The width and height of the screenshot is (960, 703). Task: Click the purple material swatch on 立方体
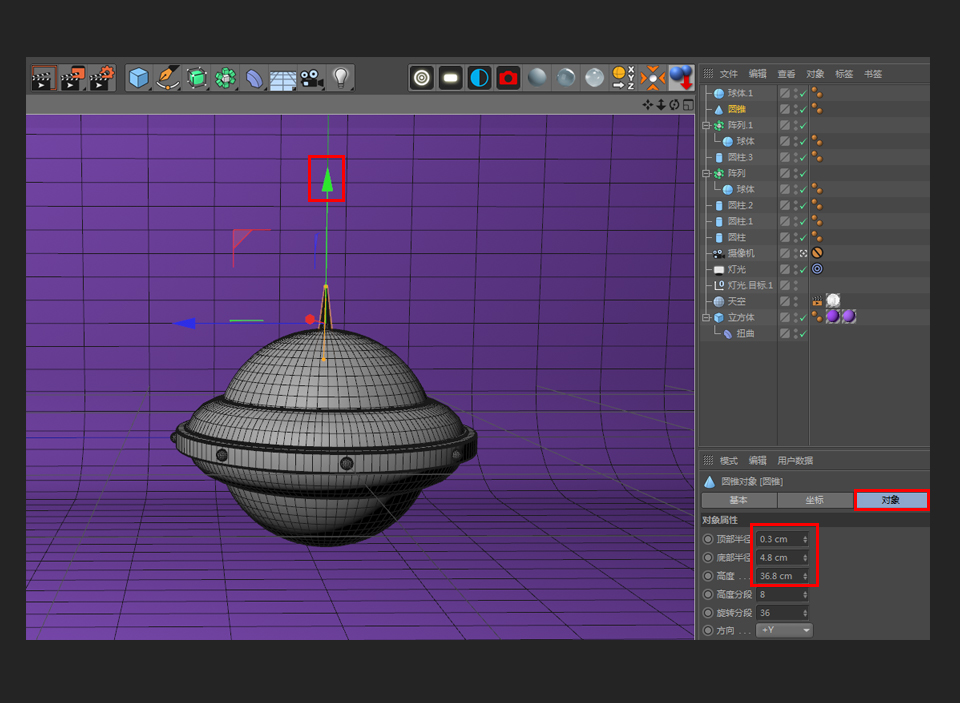[x=834, y=316]
